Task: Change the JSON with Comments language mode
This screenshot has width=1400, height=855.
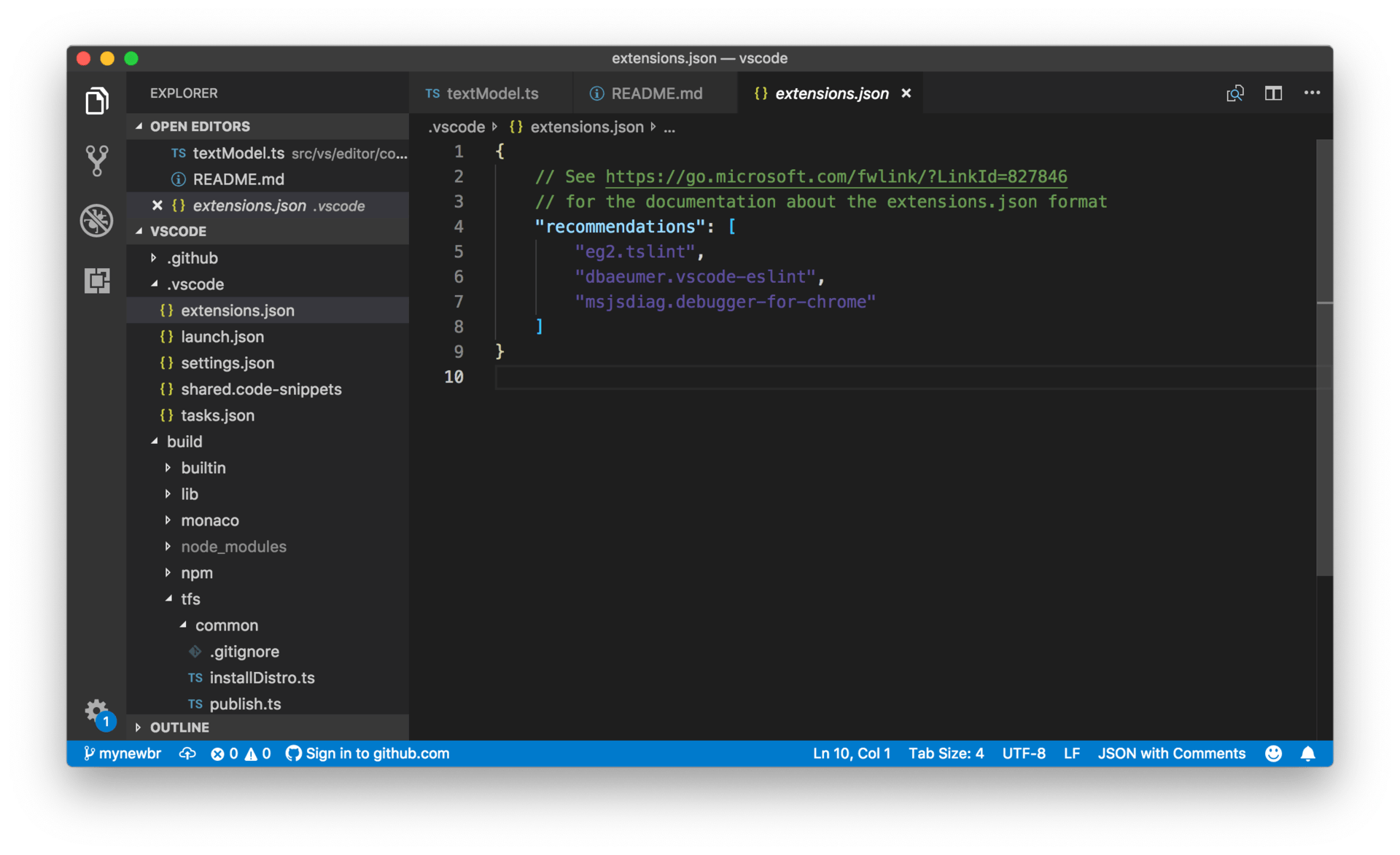Action: pos(1171,754)
